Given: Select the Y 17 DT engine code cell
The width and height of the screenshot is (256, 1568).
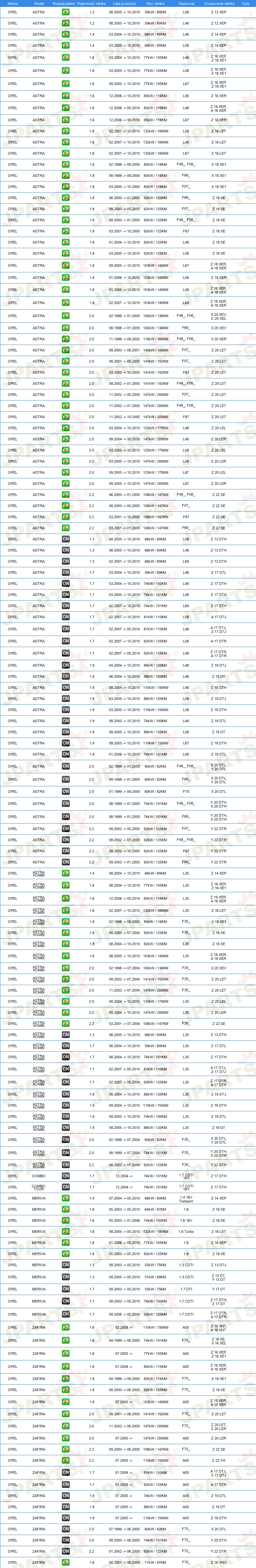Looking at the screenshot, I should [x=219, y=1288].
